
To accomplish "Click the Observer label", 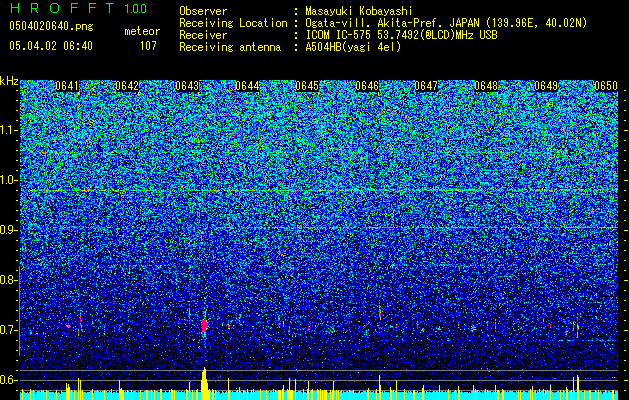I will point(203,11).
